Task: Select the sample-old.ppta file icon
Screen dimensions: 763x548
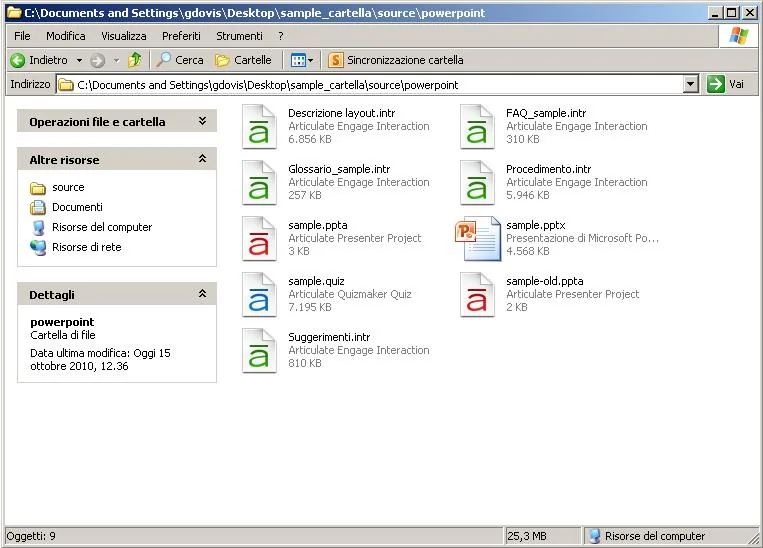Action: [x=477, y=294]
